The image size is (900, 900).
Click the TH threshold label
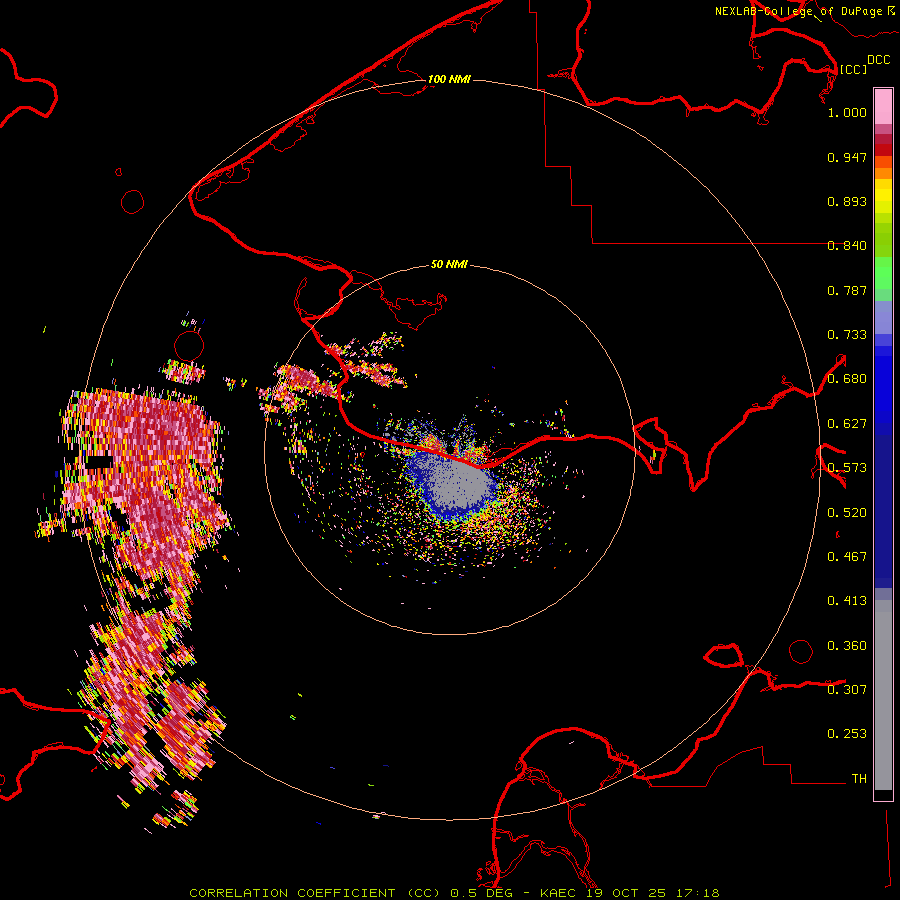coord(859,779)
